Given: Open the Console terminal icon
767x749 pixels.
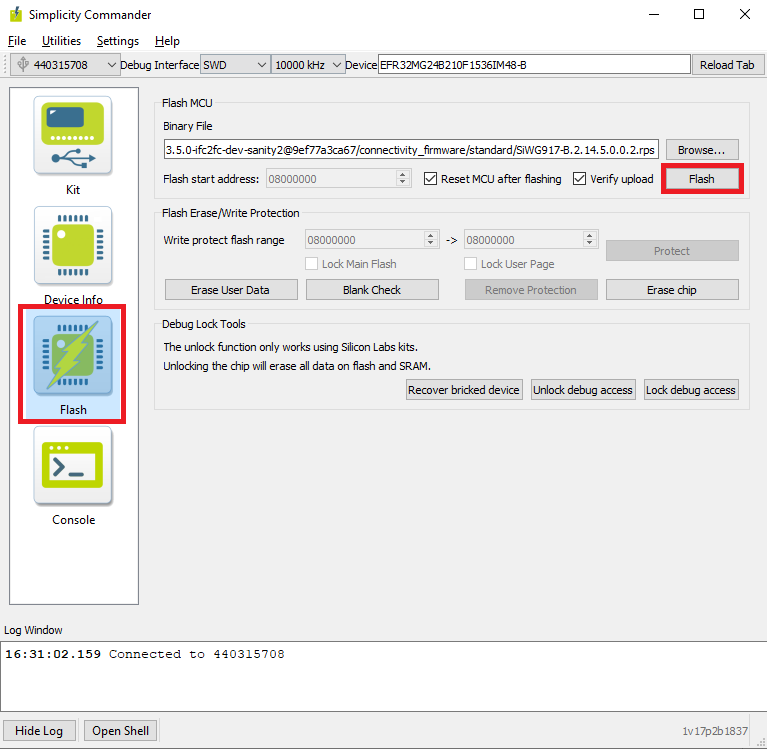Looking at the screenshot, I should (73, 466).
